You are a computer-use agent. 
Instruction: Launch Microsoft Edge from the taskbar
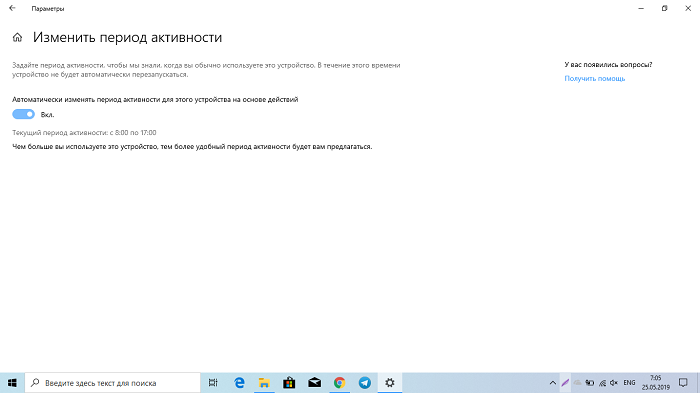(x=239, y=383)
